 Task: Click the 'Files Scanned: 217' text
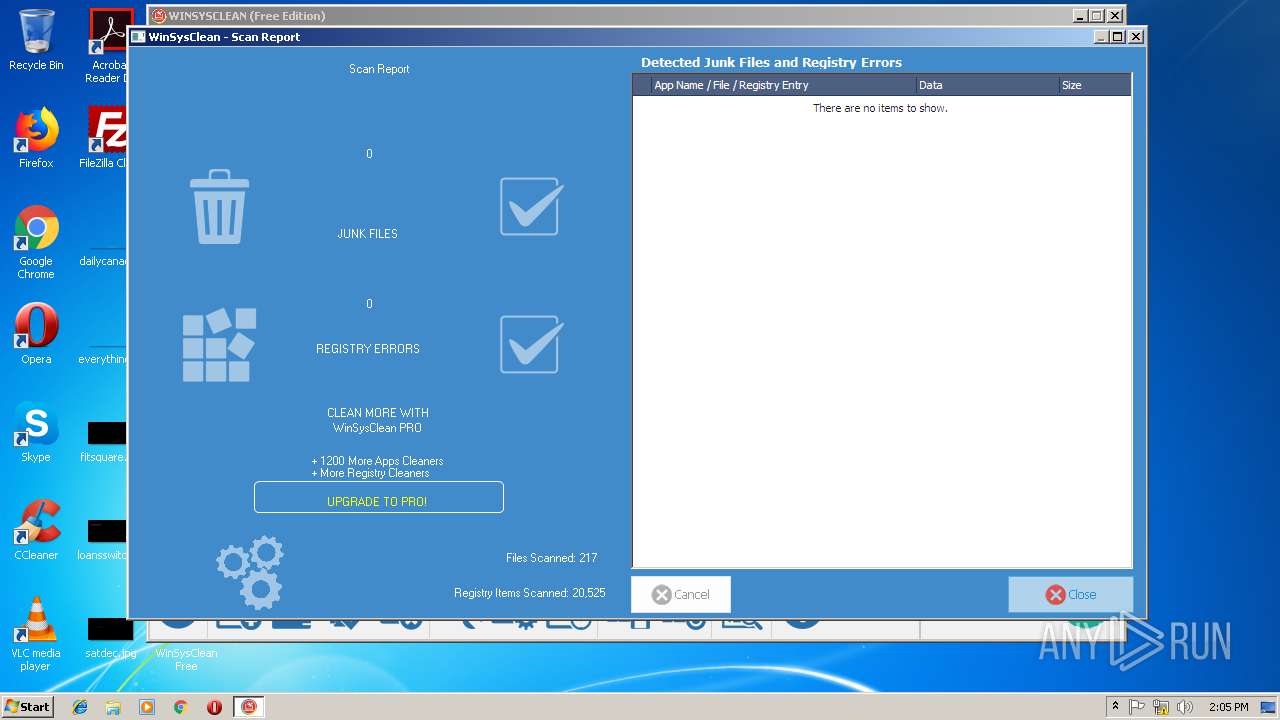click(551, 558)
